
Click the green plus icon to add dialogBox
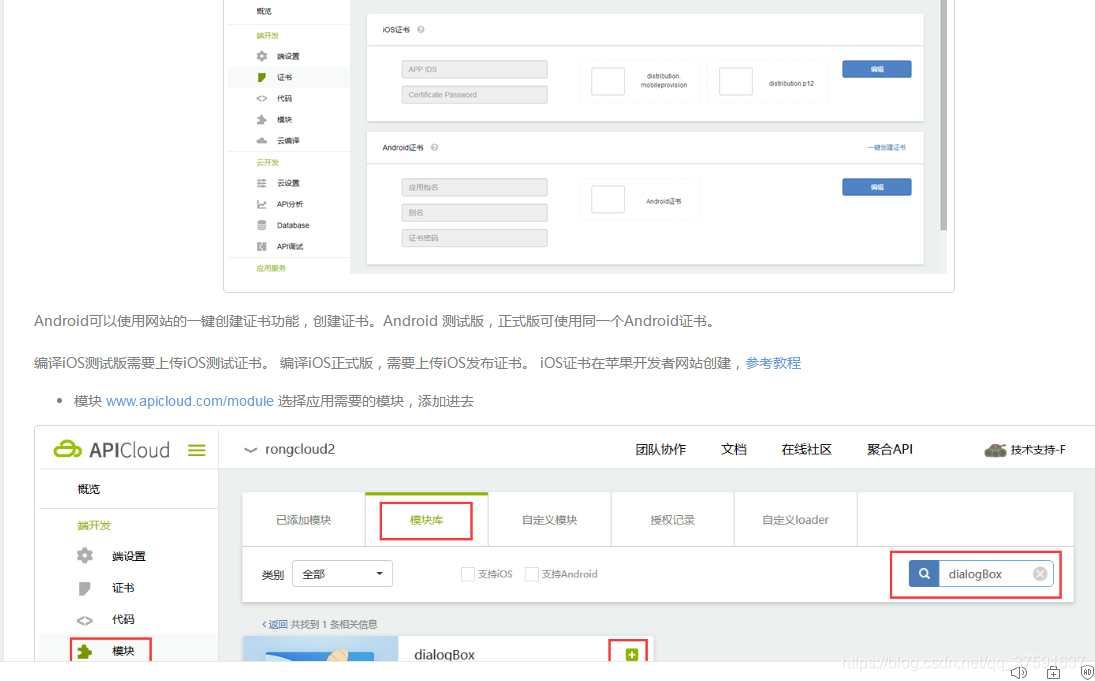(631, 654)
